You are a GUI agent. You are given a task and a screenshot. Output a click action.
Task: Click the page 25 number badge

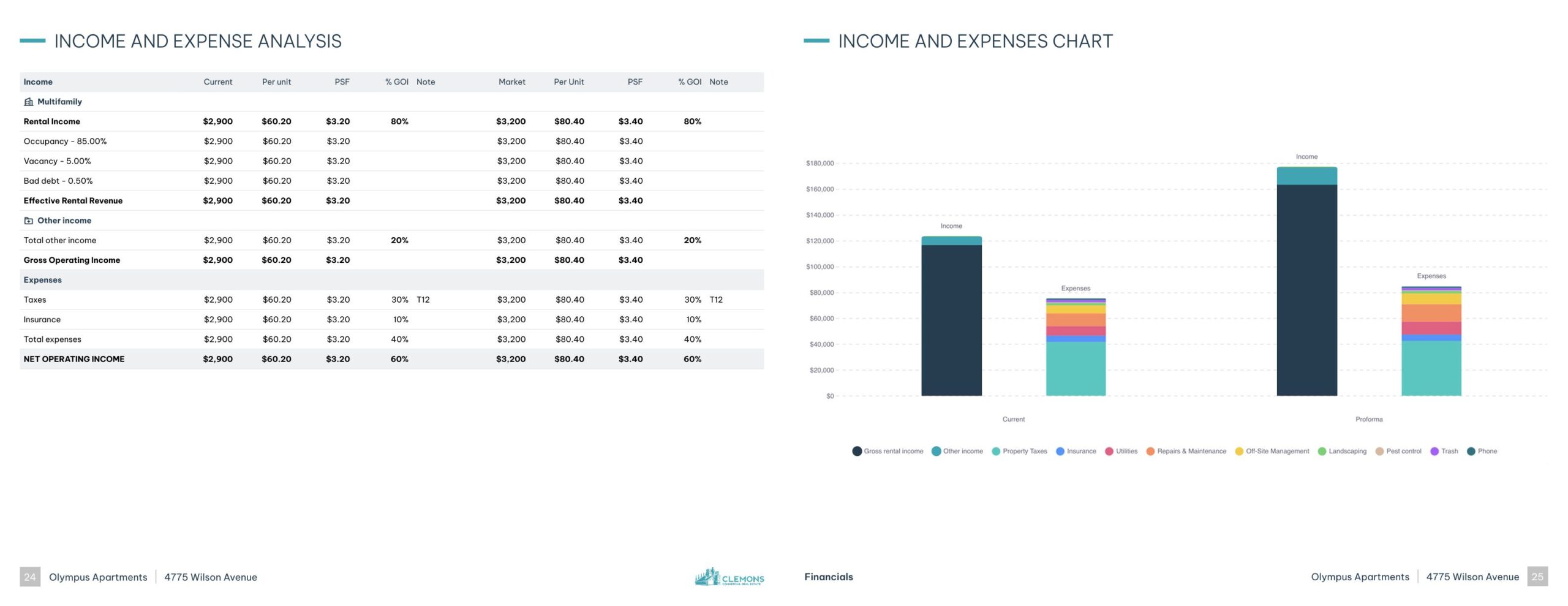tap(1537, 577)
